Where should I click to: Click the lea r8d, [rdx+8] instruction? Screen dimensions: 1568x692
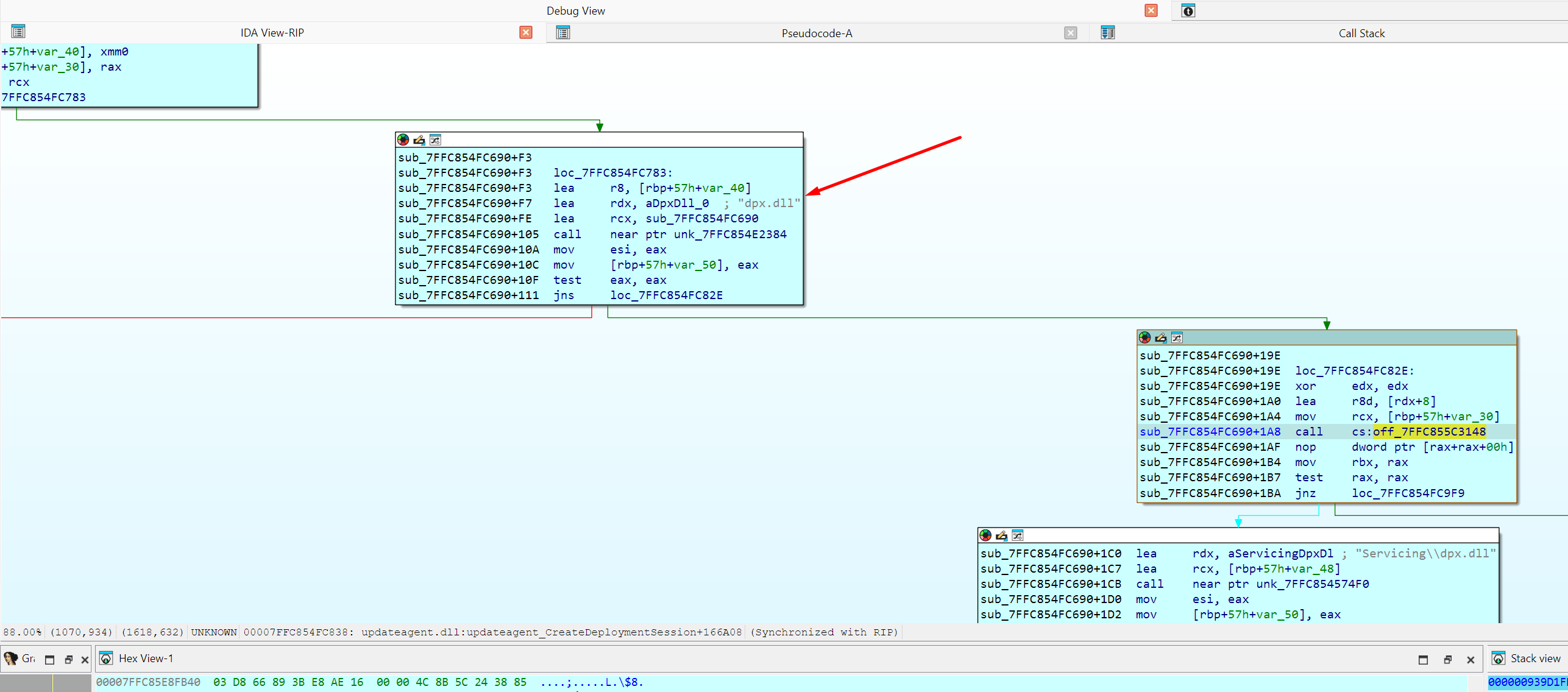coord(1365,401)
